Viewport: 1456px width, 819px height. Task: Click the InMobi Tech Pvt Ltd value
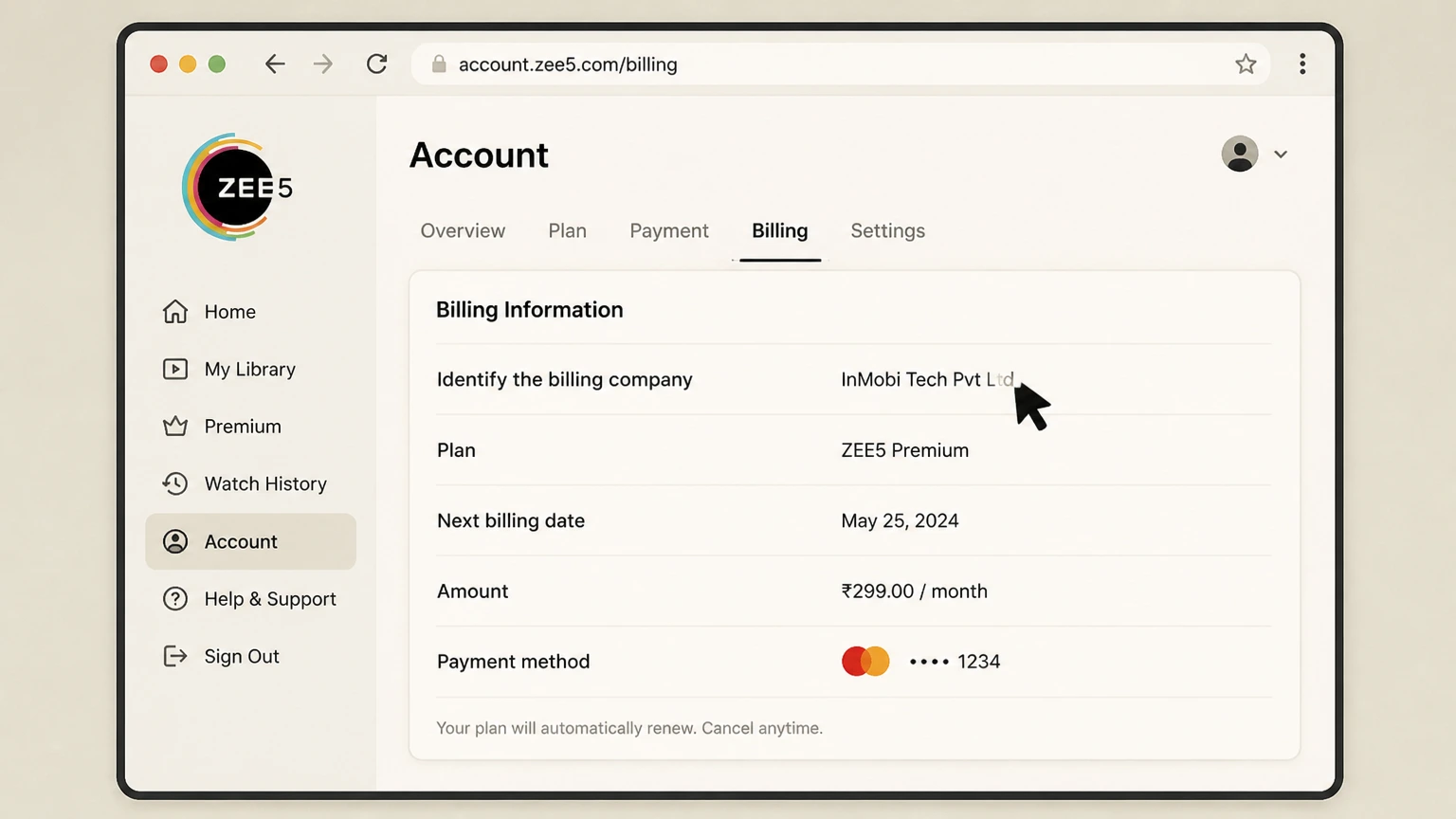(x=927, y=379)
